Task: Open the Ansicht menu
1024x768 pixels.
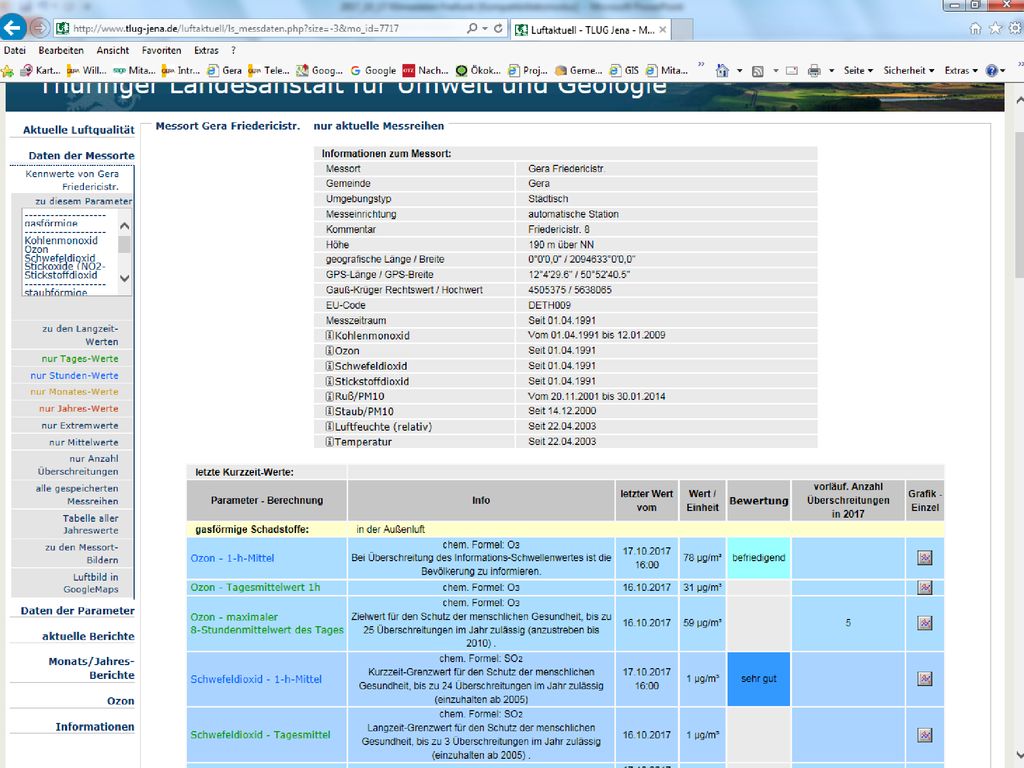Action: click(112, 50)
